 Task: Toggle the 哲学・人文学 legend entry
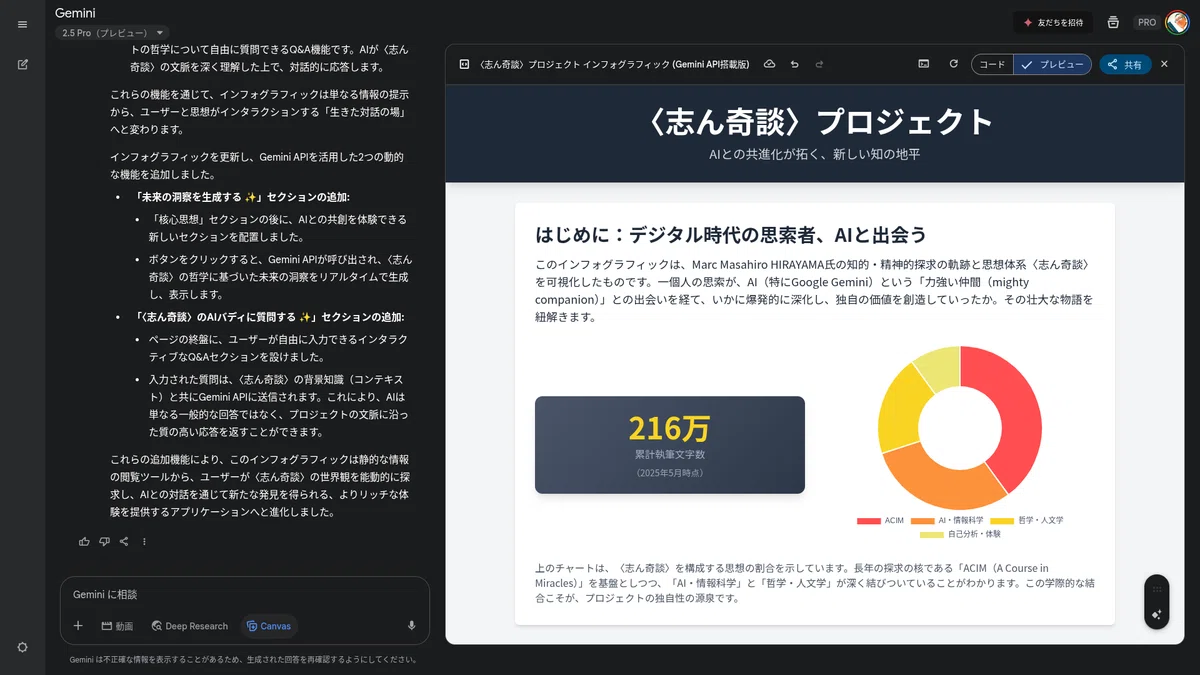[x=1026, y=520]
